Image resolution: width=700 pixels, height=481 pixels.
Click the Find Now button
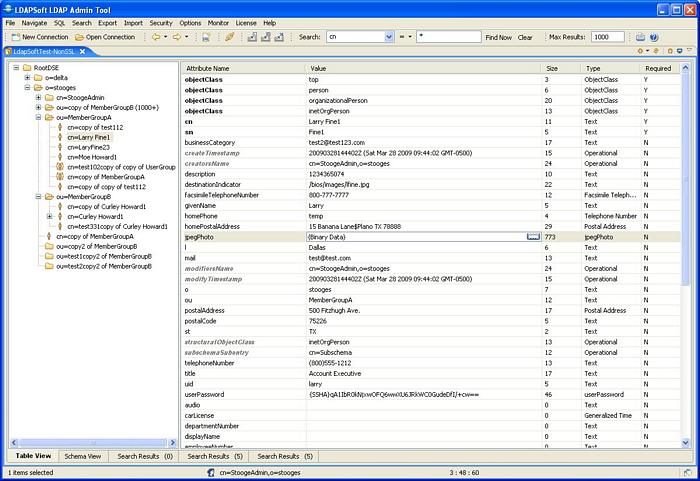coord(498,37)
